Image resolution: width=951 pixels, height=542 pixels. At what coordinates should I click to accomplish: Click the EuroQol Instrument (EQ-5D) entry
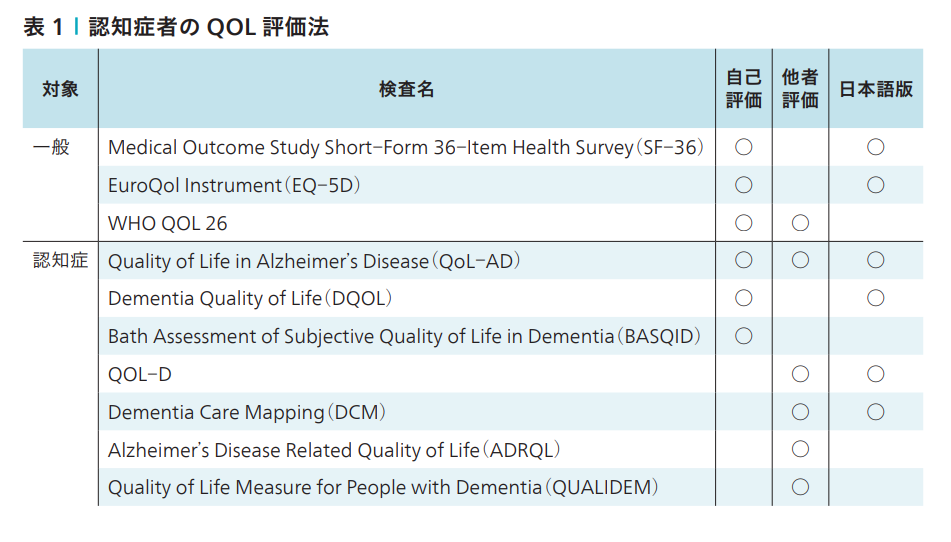[x=233, y=186]
